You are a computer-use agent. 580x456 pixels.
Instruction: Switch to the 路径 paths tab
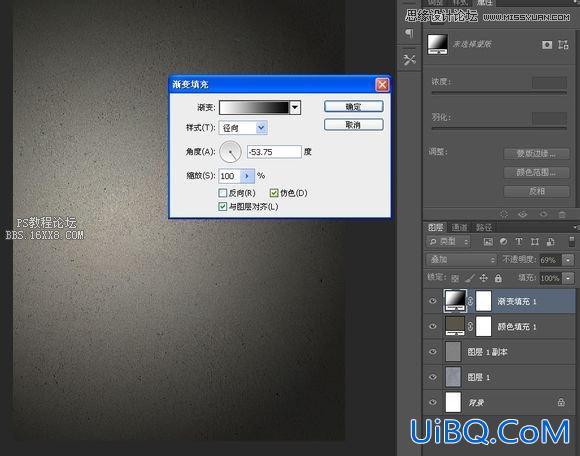click(x=483, y=227)
